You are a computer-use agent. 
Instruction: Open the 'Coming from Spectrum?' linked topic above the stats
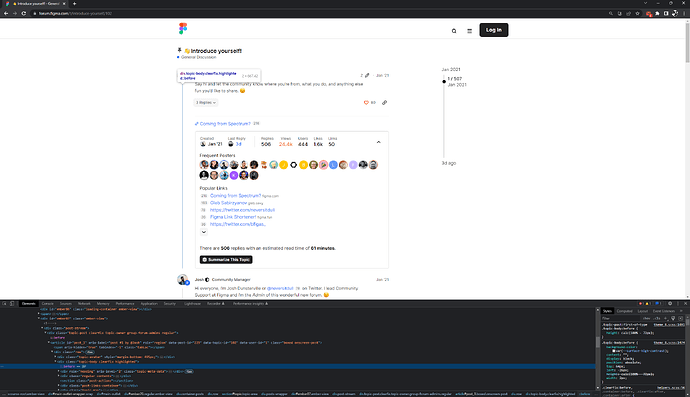225,124
